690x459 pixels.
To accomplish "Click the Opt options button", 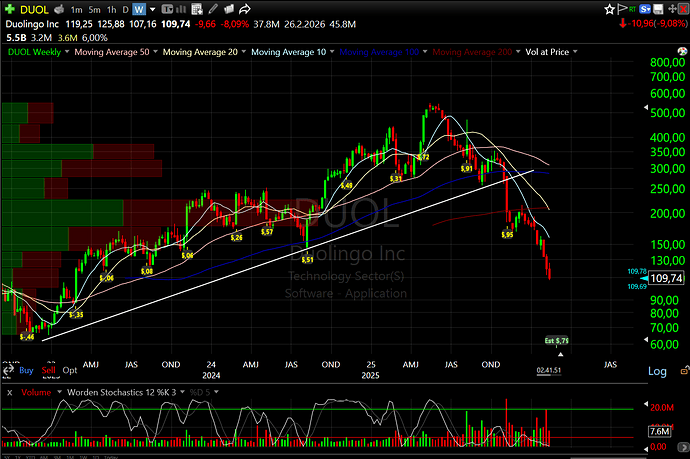I will point(70,370).
